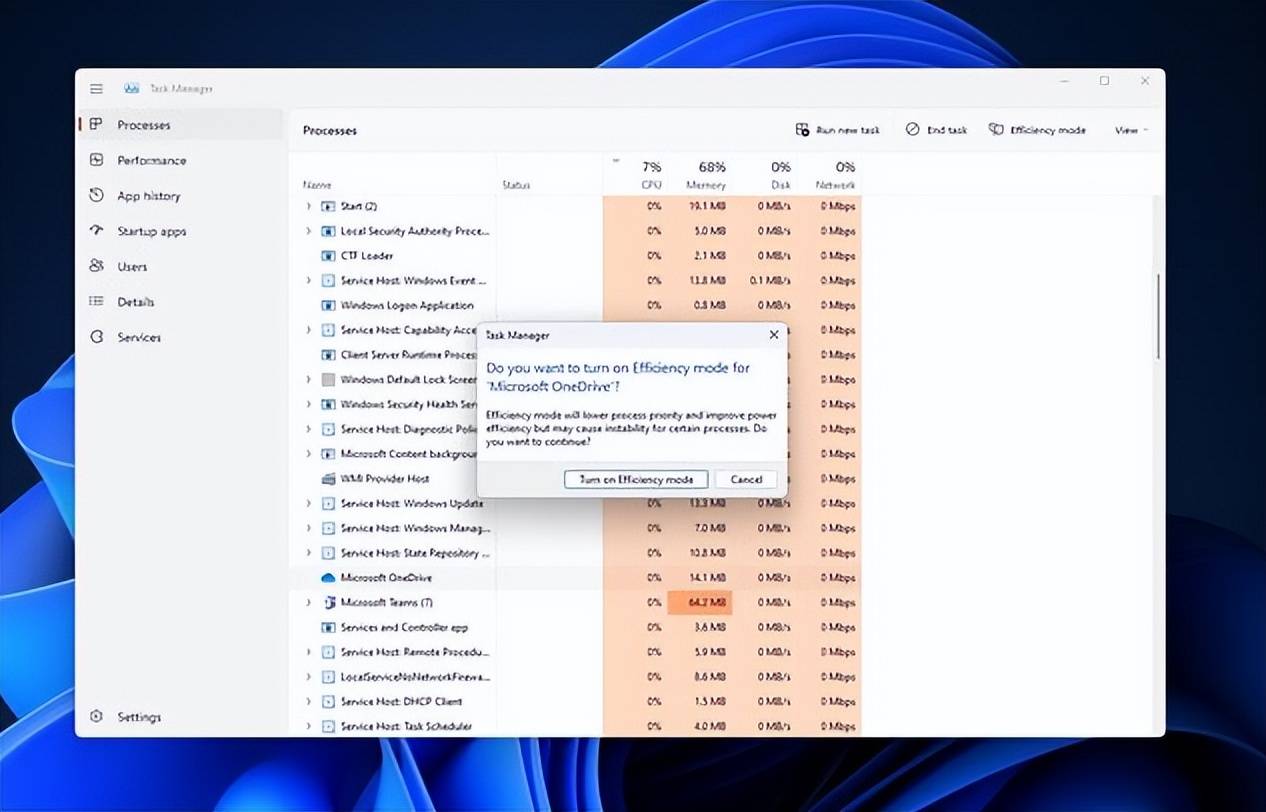
Task: Click the Efficiency mode toolbar icon
Action: pos(996,130)
